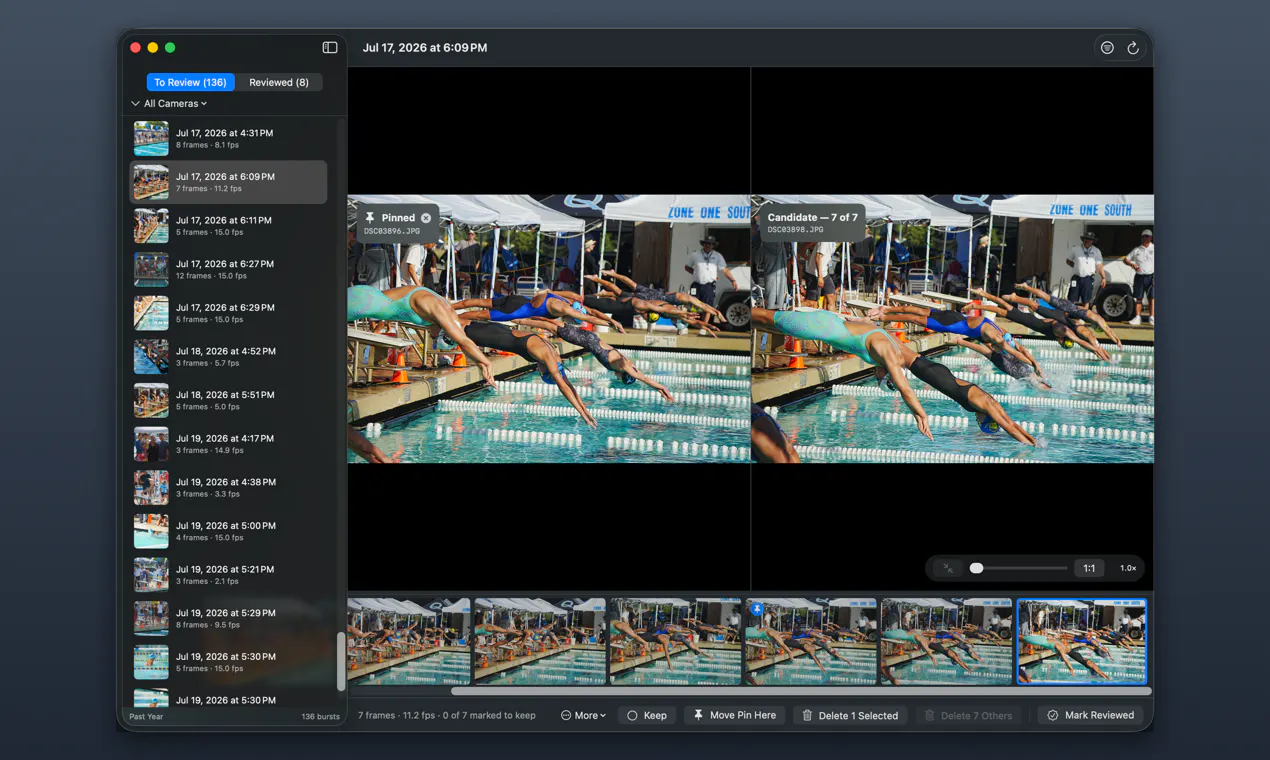The image size is (1270, 760).
Task: Select the Jul 19, 2026 at 5:29 PM burst
Action: tap(229, 619)
